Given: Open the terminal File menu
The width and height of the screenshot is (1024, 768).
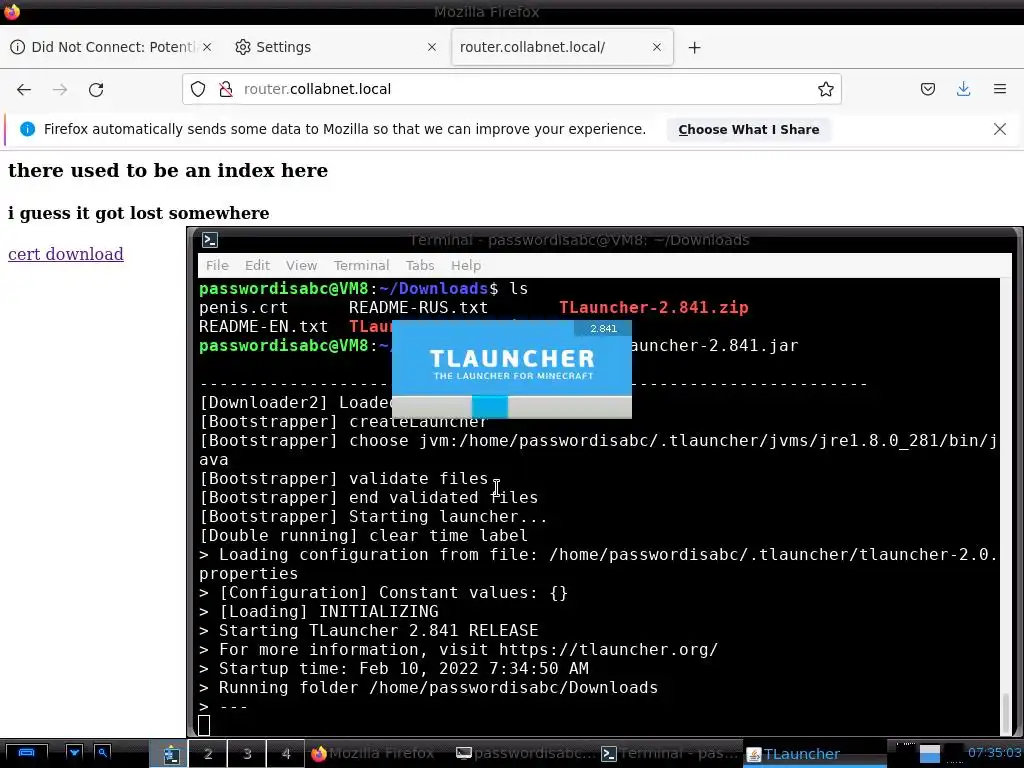Looking at the screenshot, I should click(x=217, y=265).
